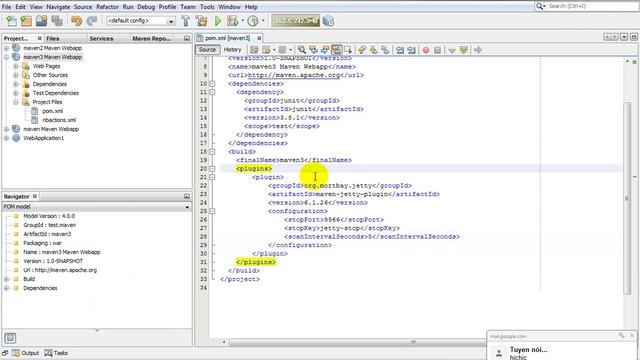Click the Open Project toolbar icon
This screenshot has width=640, height=360.
41,21
